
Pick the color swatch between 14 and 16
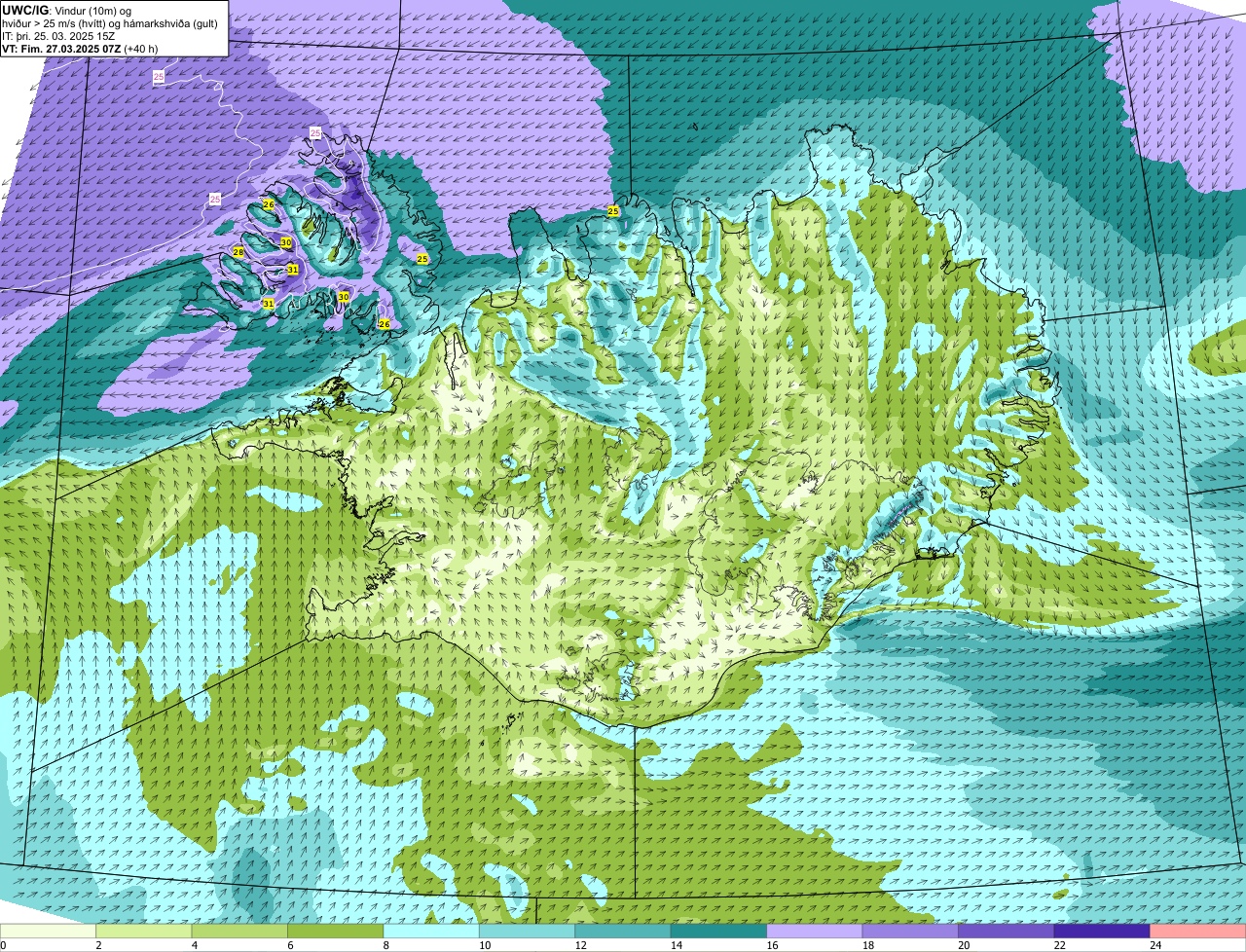point(718,931)
